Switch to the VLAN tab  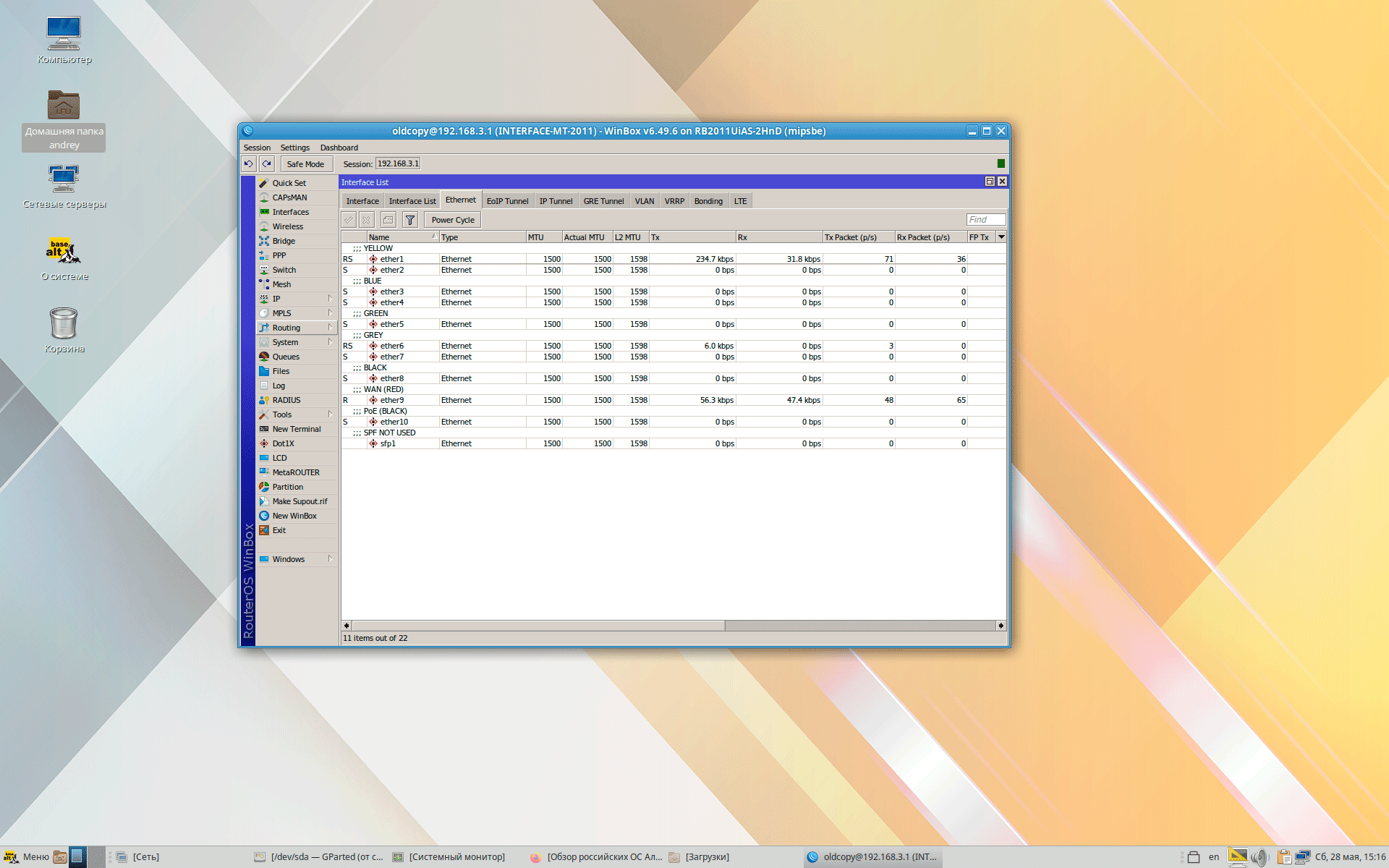coord(644,201)
